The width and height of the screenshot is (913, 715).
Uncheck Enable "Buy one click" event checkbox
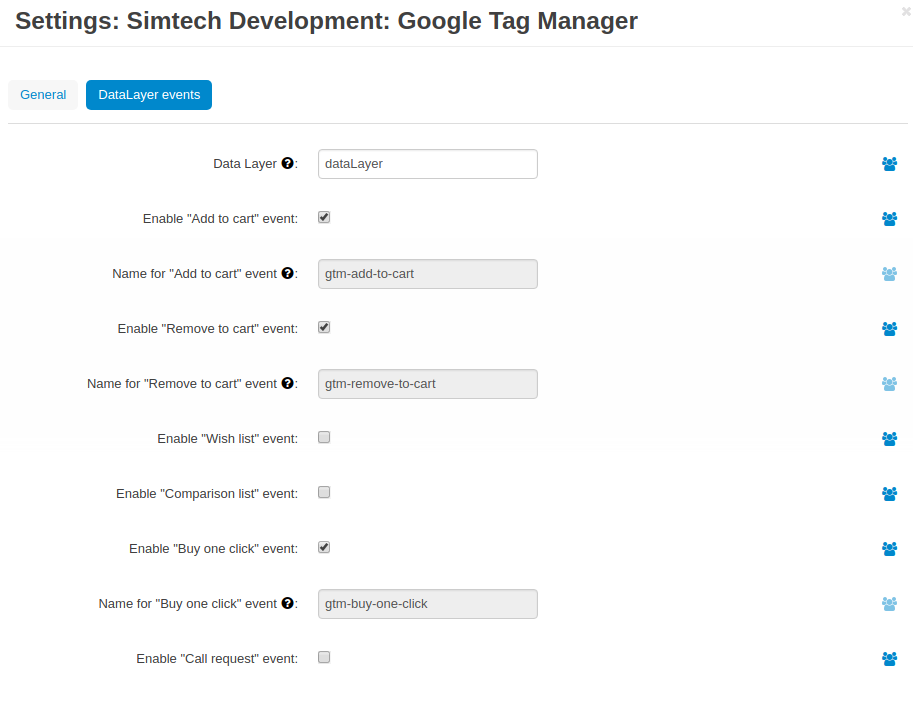(x=324, y=547)
